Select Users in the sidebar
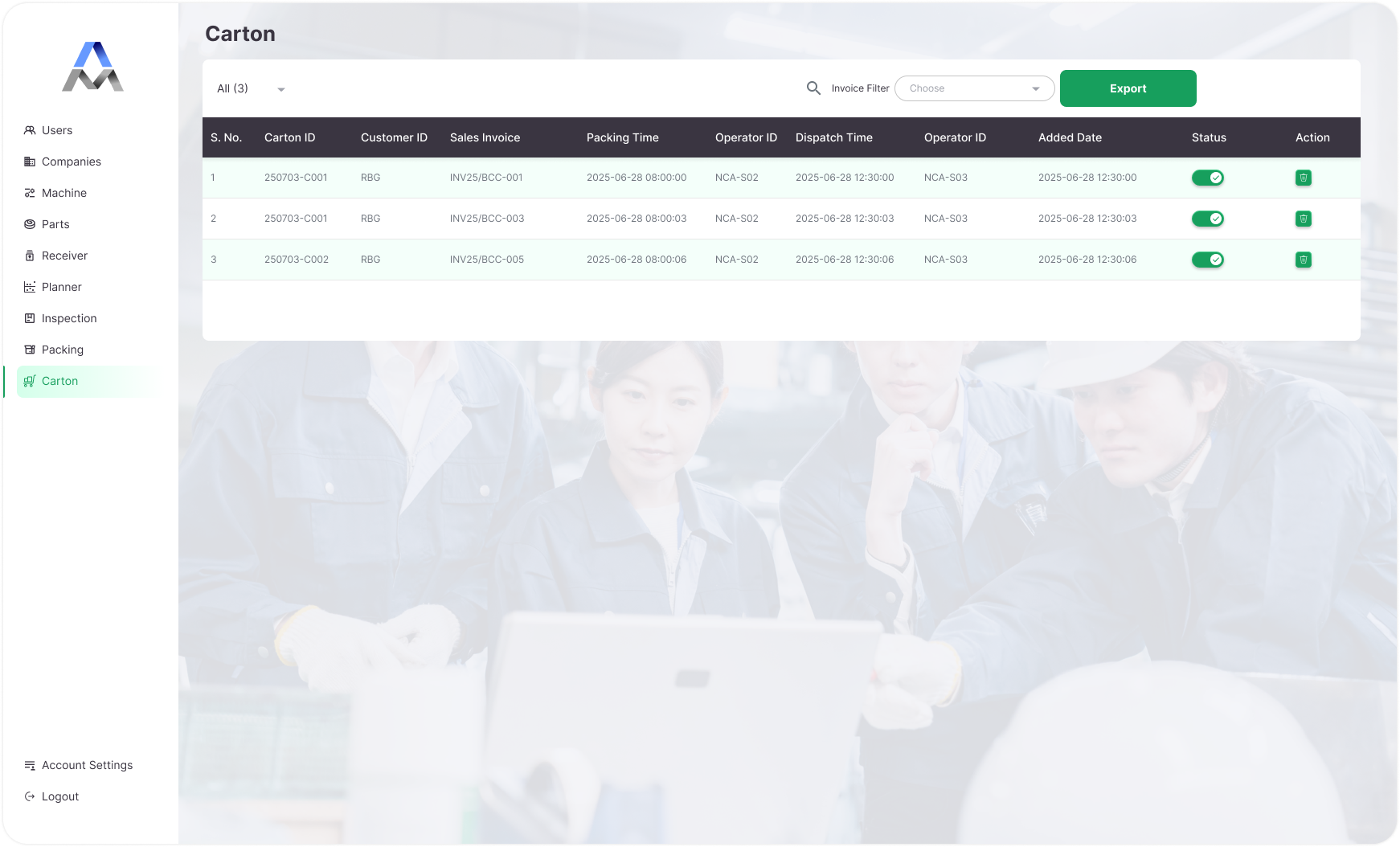Image resolution: width=1400 pixels, height=847 pixels. 57,130
